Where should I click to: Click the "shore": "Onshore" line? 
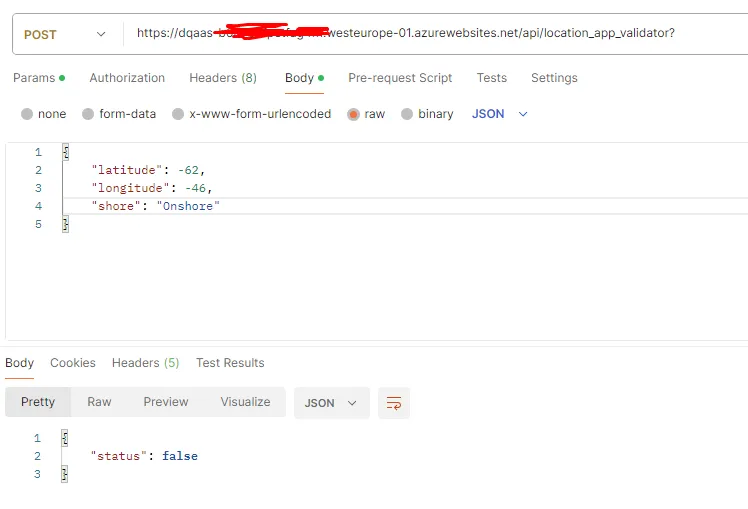pos(156,206)
